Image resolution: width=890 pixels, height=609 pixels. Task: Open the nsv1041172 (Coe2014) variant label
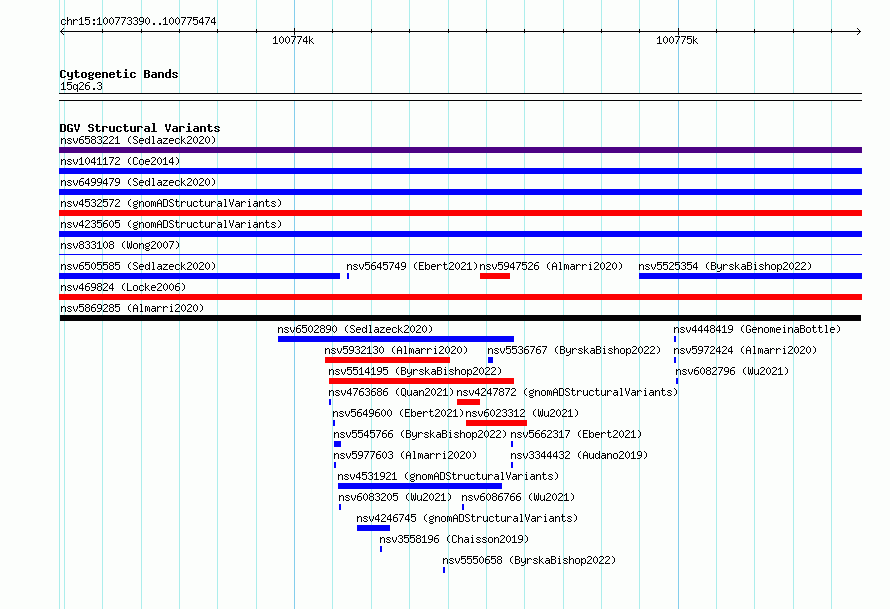[x=120, y=161]
